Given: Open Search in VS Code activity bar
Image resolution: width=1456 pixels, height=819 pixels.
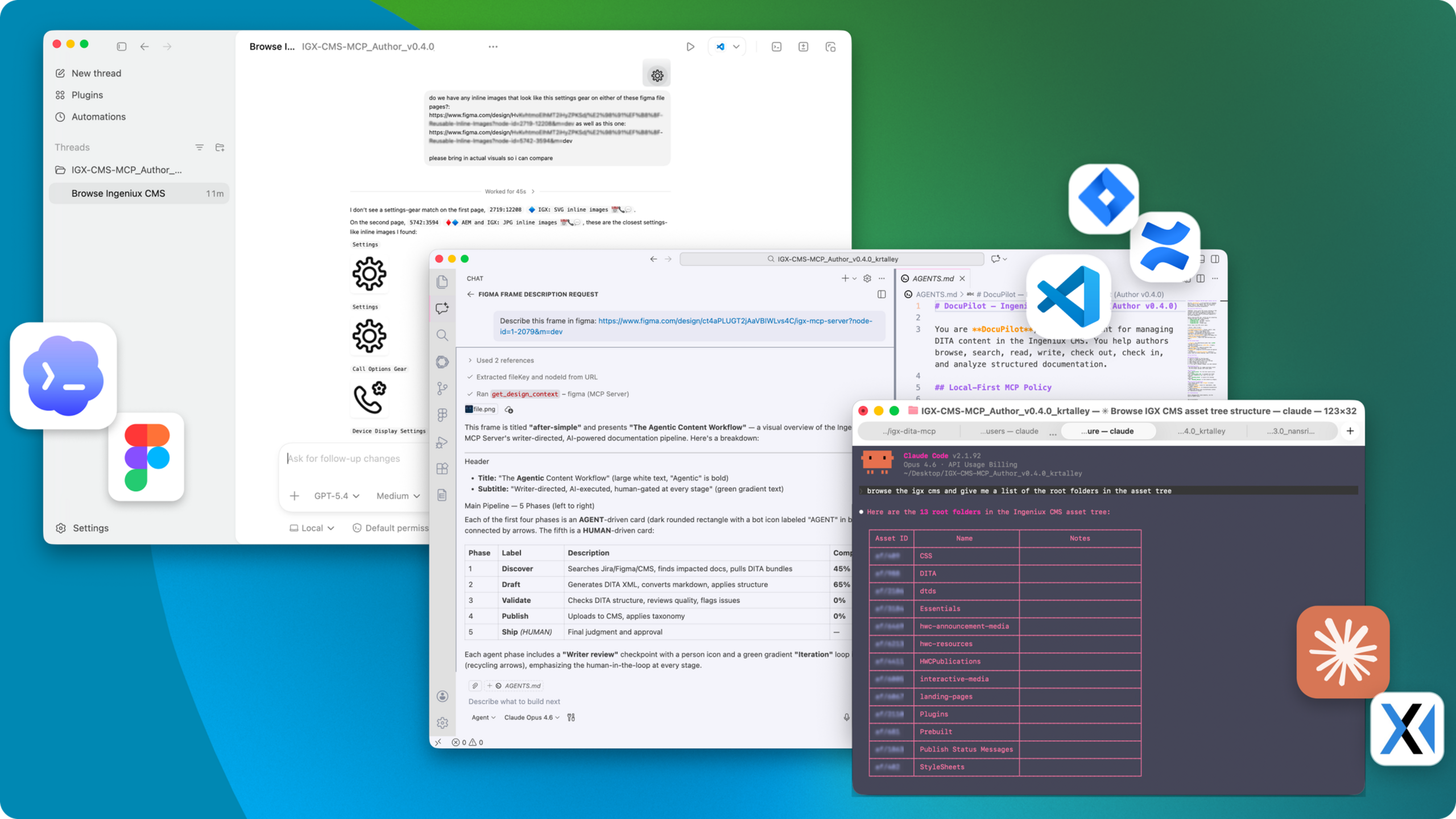Looking at the screenshot, I should point(442,335).
